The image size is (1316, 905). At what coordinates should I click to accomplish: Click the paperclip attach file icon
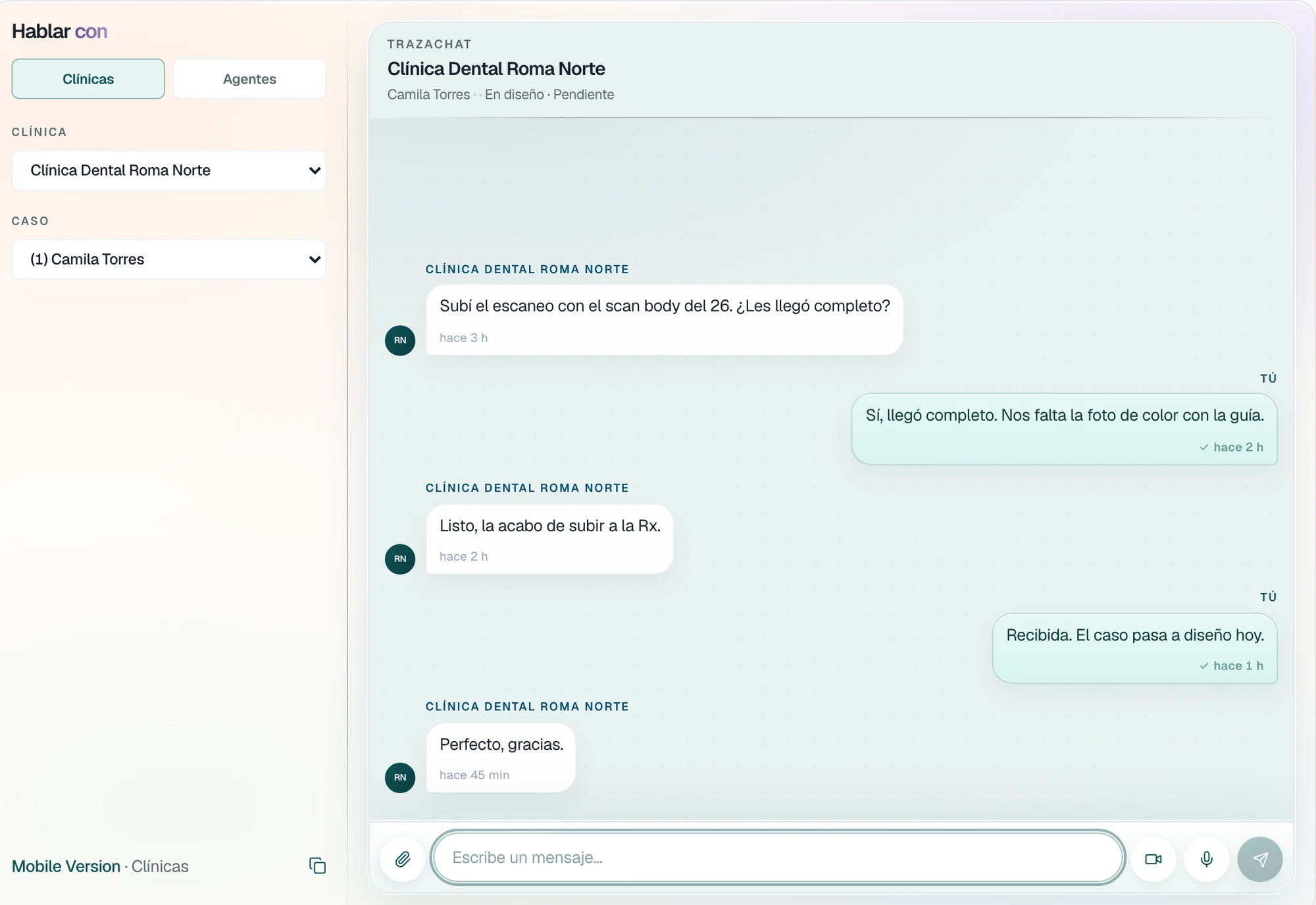403,859
